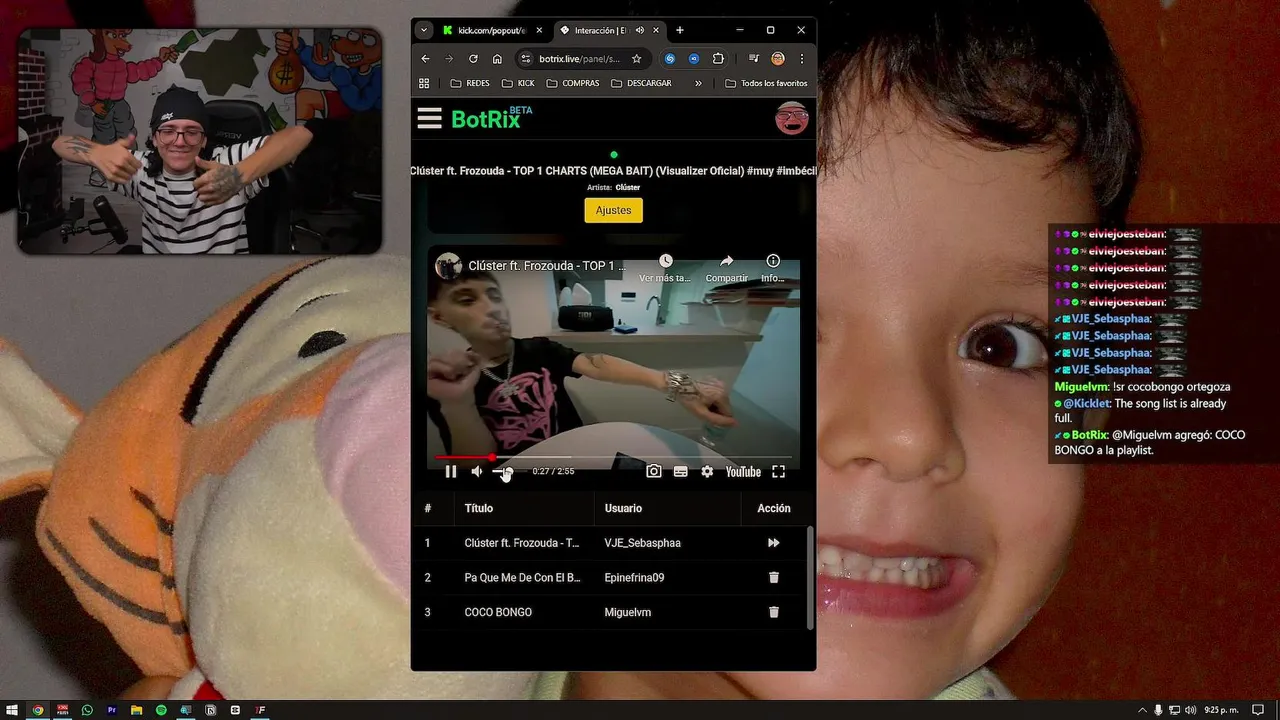Viewport: 1280px width, 720px height.
Task: Skip the Clúster ft. Frozouda song
Action: [x=773, y=543]
